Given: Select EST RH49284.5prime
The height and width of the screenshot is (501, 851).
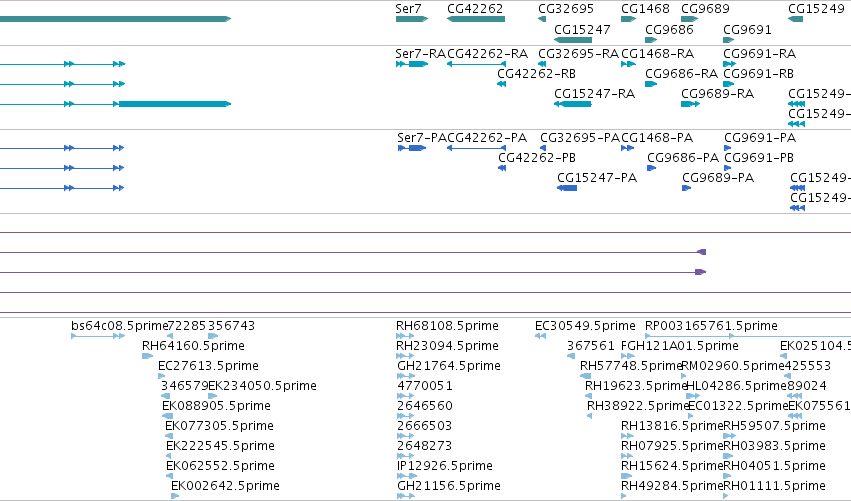Looking at the screenshot, I should pyautogui.click(x=672, y=486).
